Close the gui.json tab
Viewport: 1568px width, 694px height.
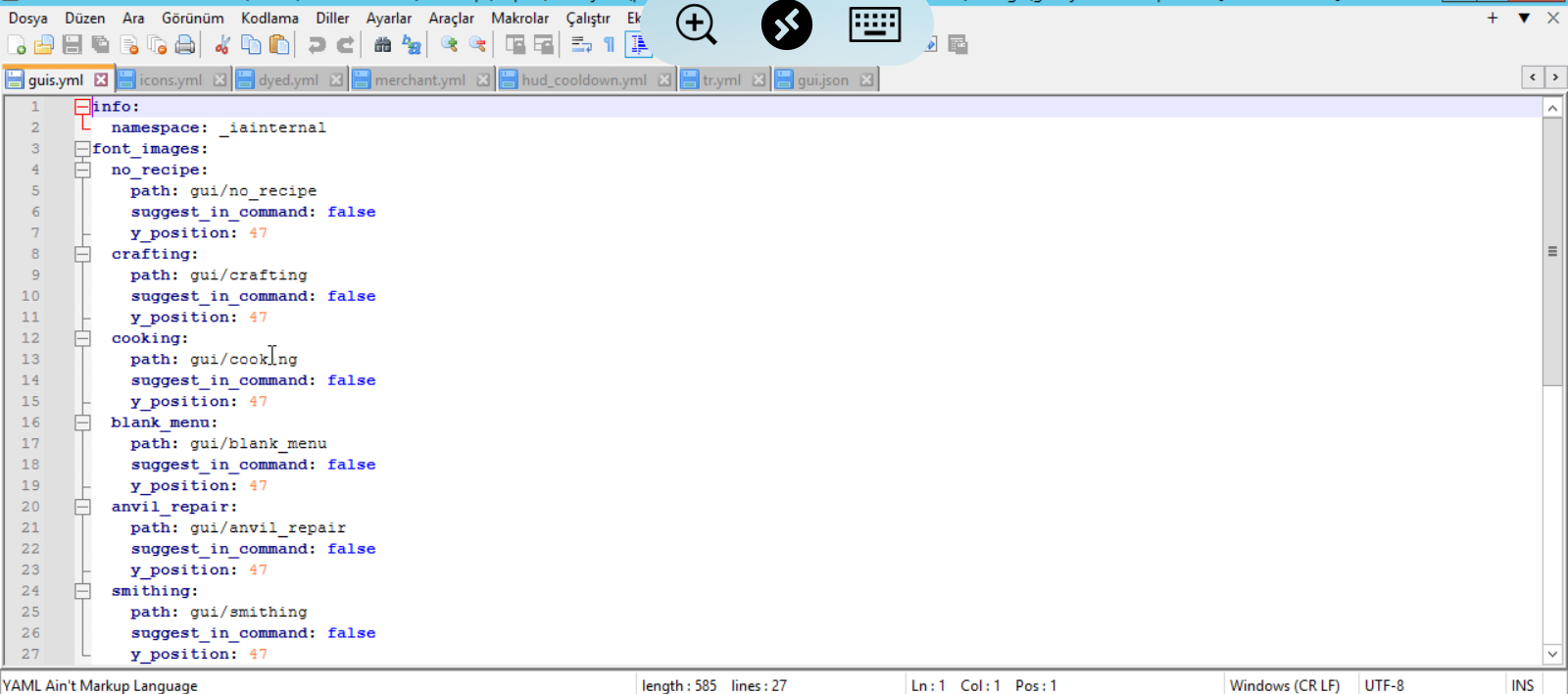866,80
